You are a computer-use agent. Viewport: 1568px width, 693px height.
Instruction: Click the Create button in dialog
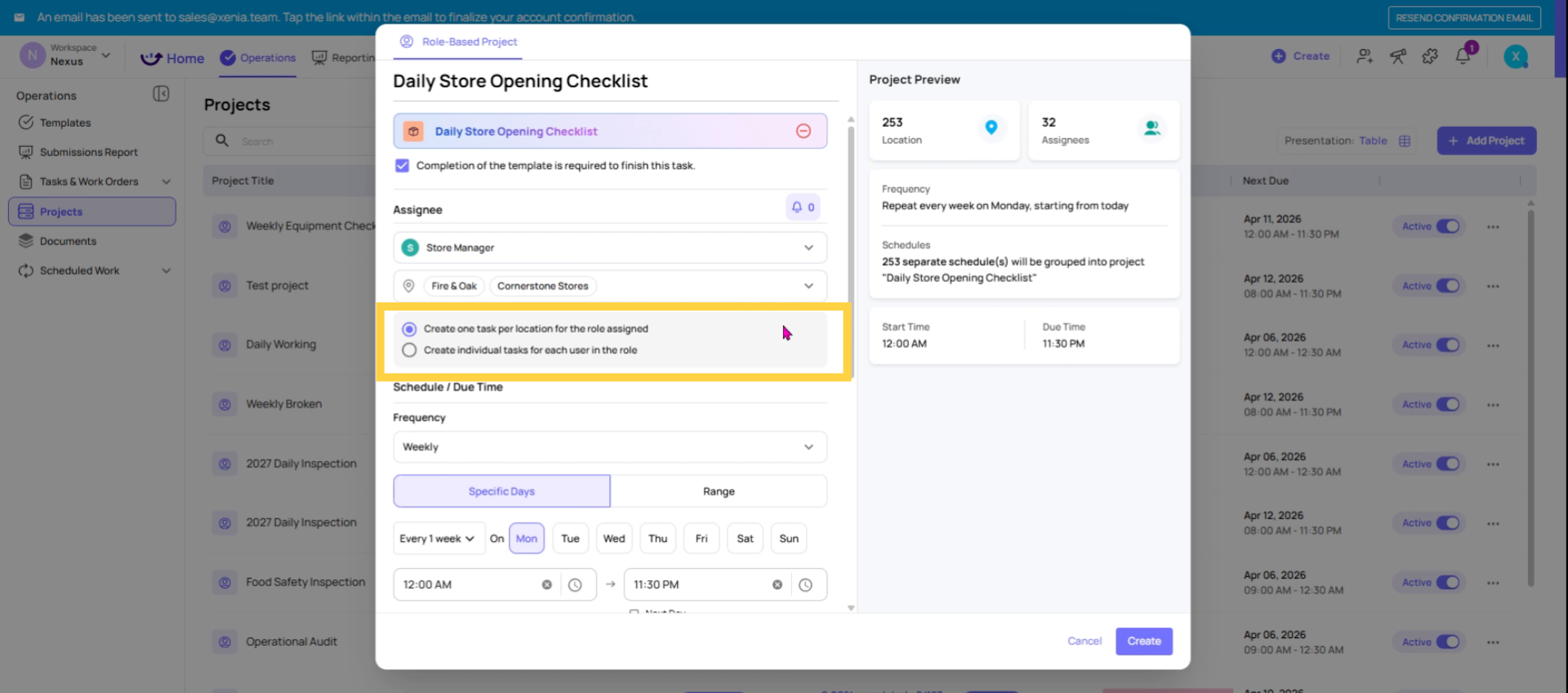coord(1143,642)
